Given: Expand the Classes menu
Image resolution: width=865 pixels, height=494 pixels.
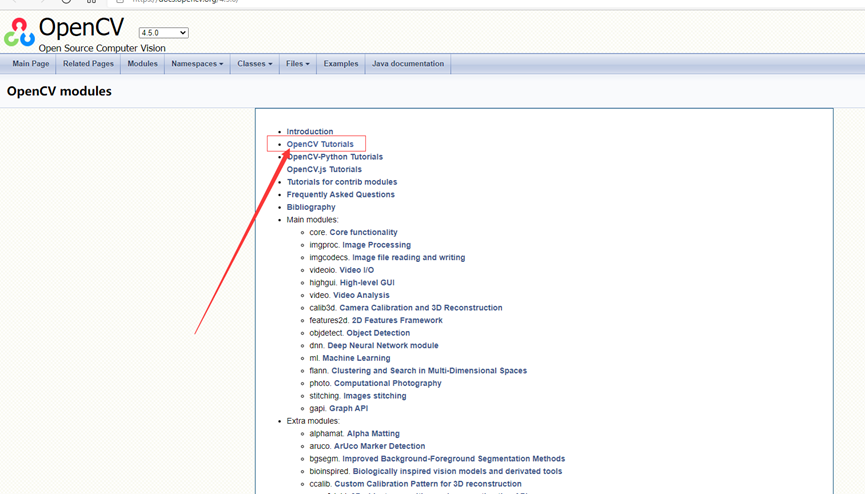Looking at the screenshot, I should 254,64.
